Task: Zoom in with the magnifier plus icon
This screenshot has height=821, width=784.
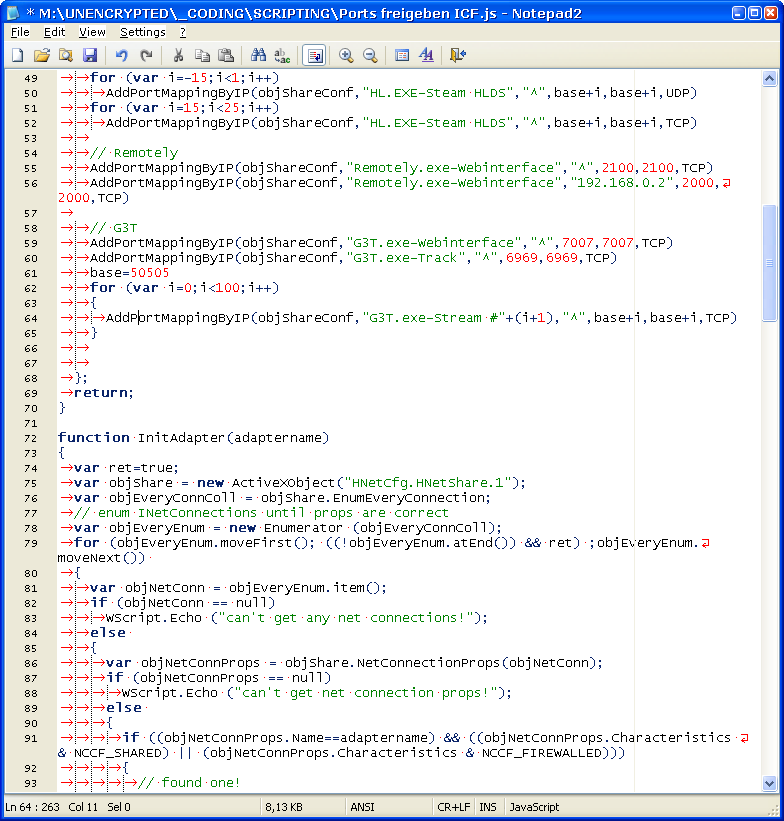Action: [346, 55]
